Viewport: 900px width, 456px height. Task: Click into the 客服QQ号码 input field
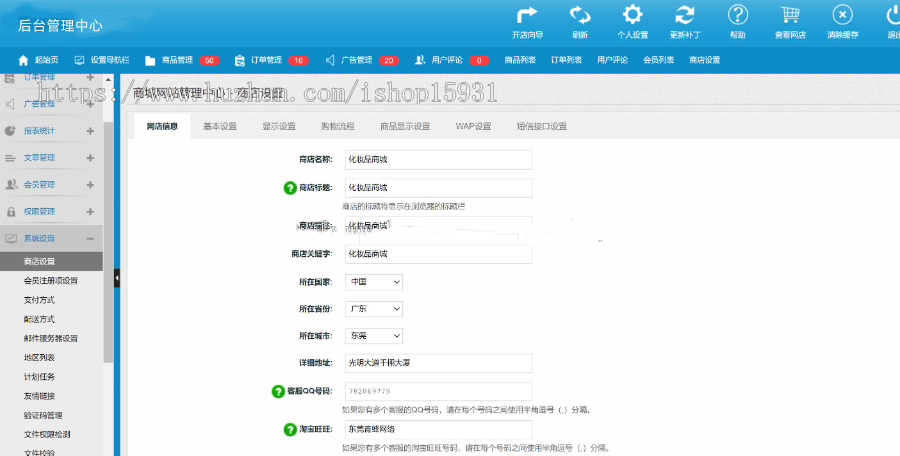(x=439, y=391)
